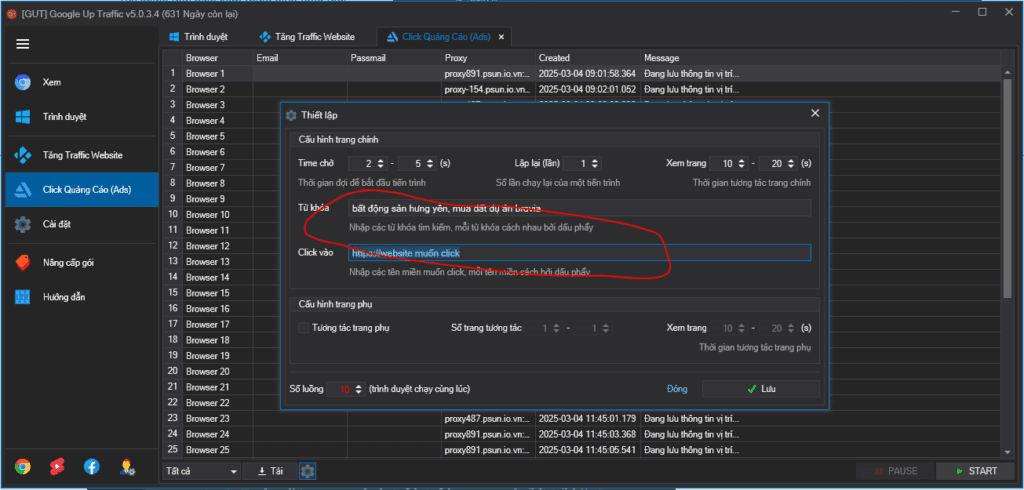Click the user-settings avatar icon at sidebar bottom

[x=127, y=466]
